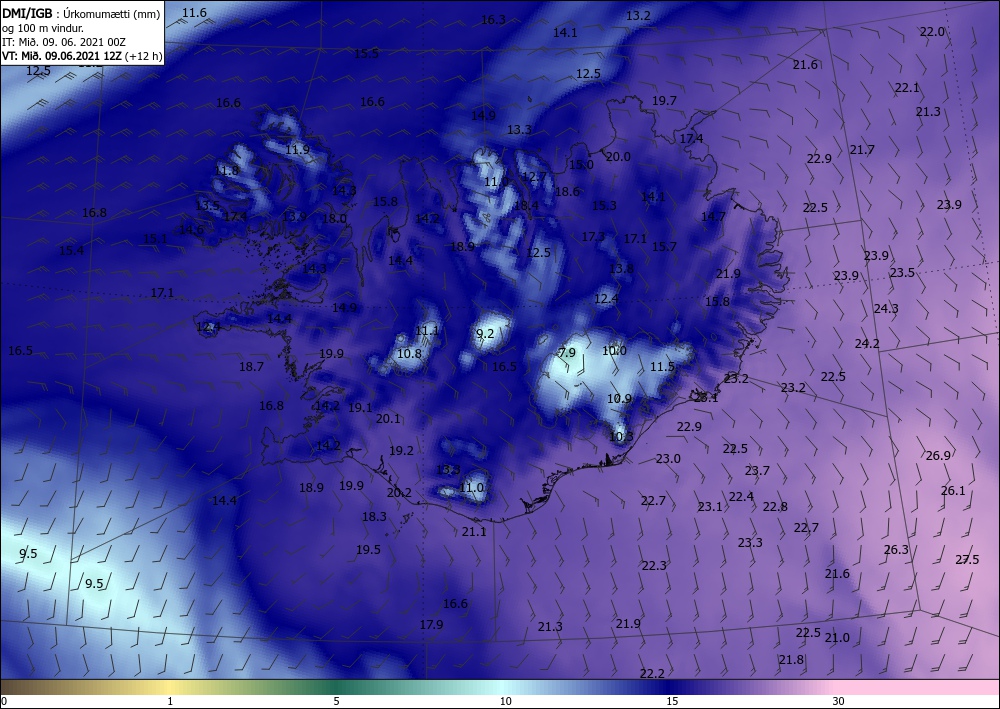Click the 24.3 value
1000x709 pixels.
(886, 309)
